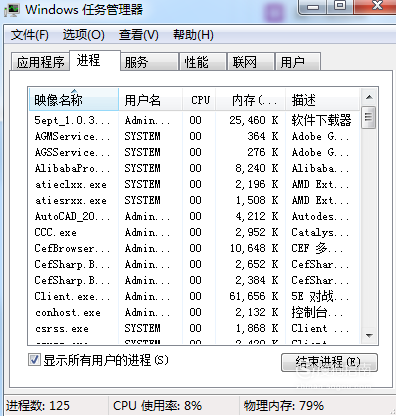Click the Autodes... description cell

(320, 216)
